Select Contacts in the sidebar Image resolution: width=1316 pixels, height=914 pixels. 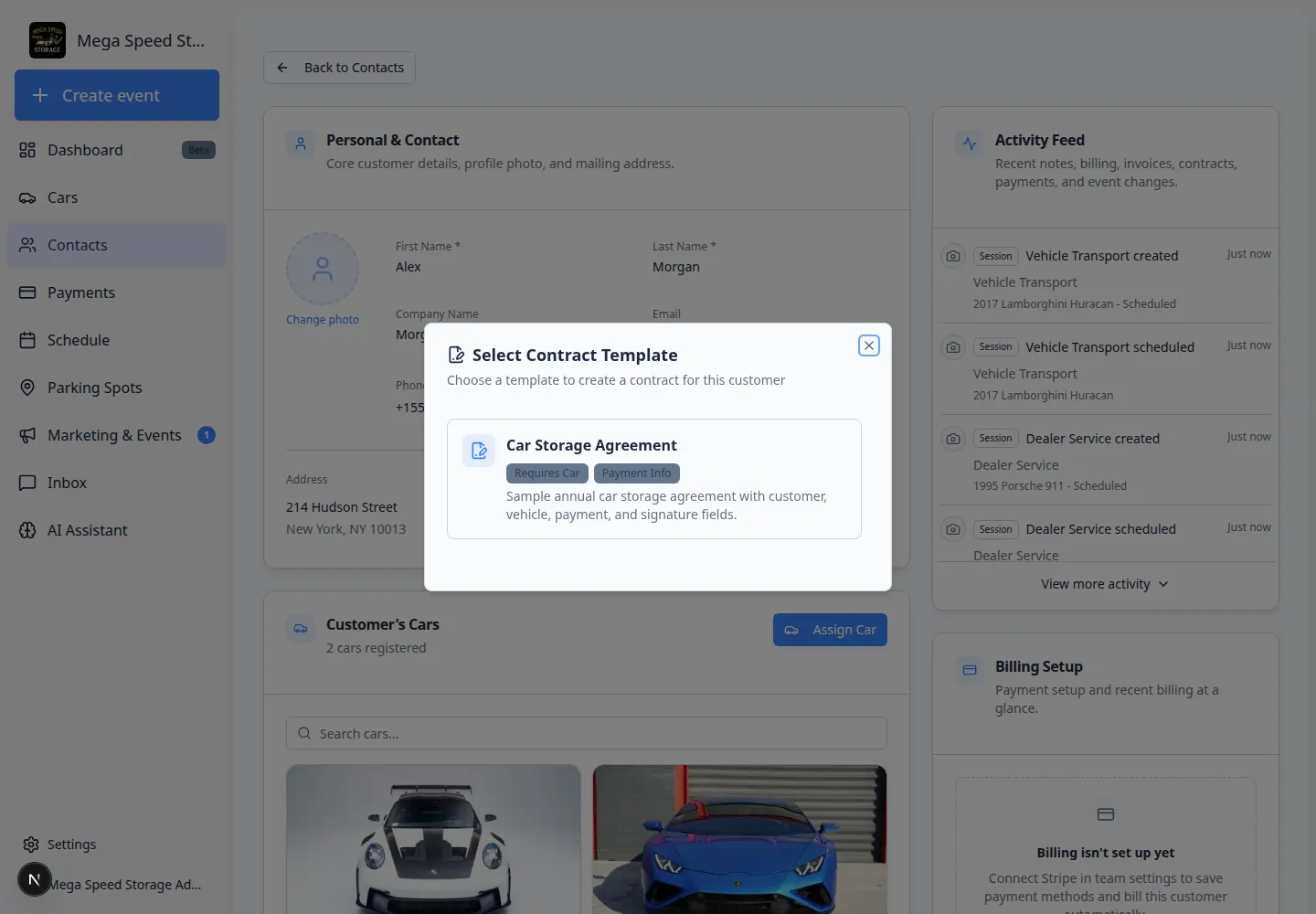[117, 245]
